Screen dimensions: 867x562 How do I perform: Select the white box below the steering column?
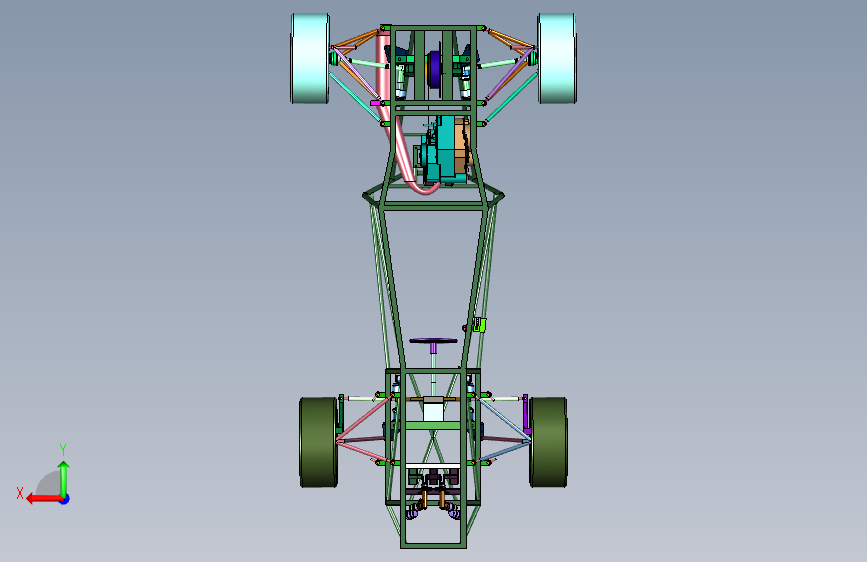(x=433, y=410)
